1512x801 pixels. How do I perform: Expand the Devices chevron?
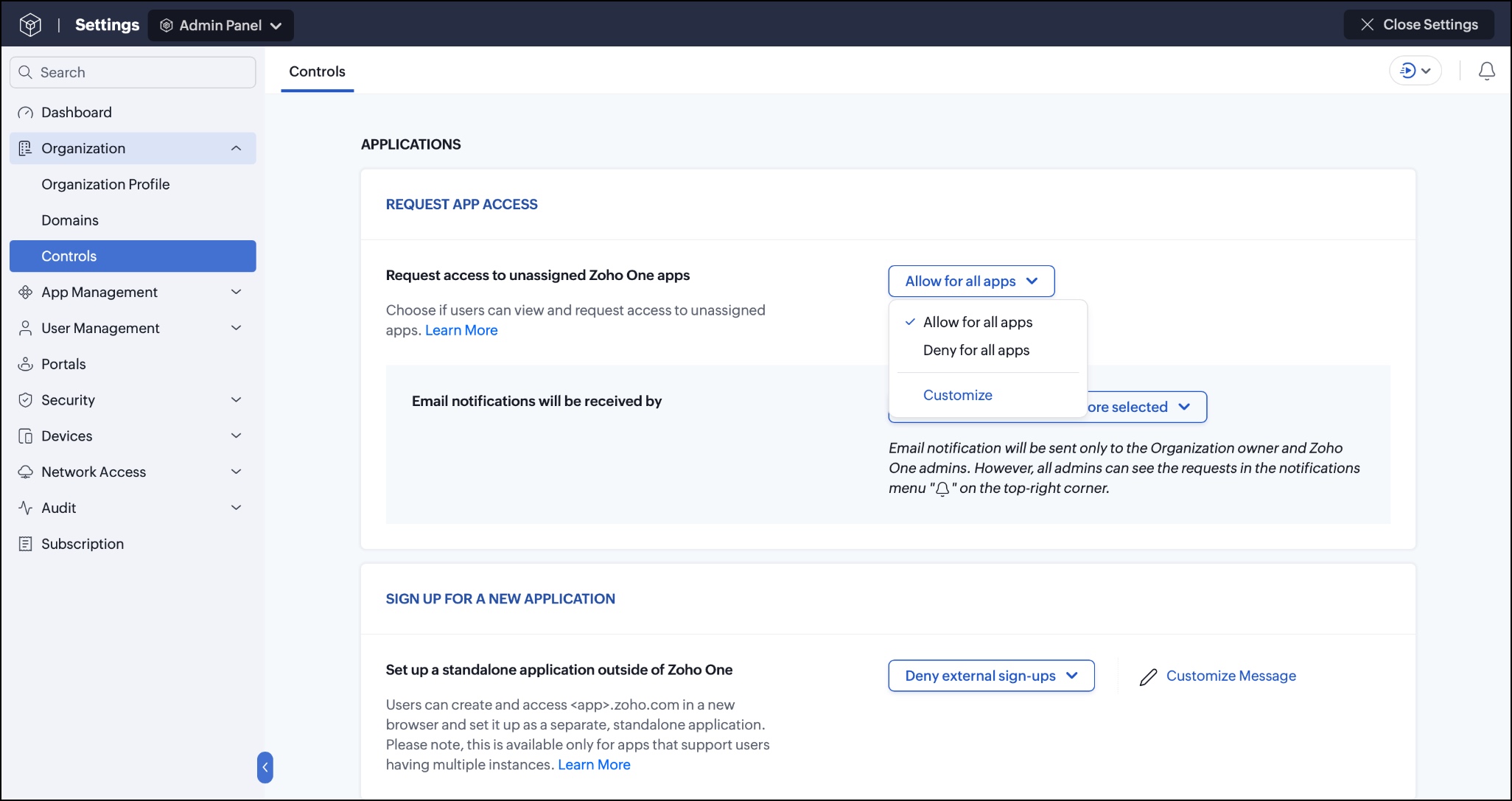coord(236,436)
